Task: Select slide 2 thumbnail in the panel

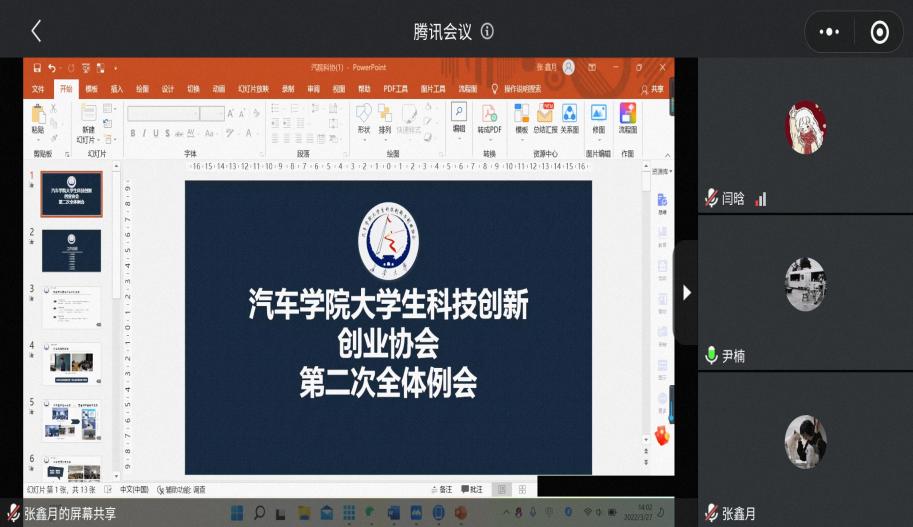Action: coord(70,250)
